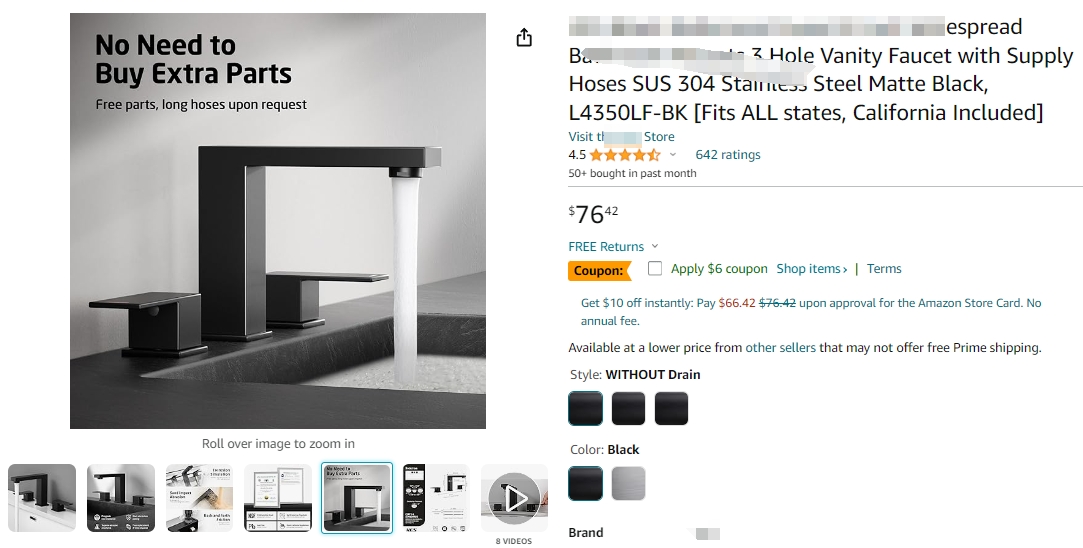Click the 642 ratings link
Viewport: 1083px width, 548px height.
pos(728,155)
